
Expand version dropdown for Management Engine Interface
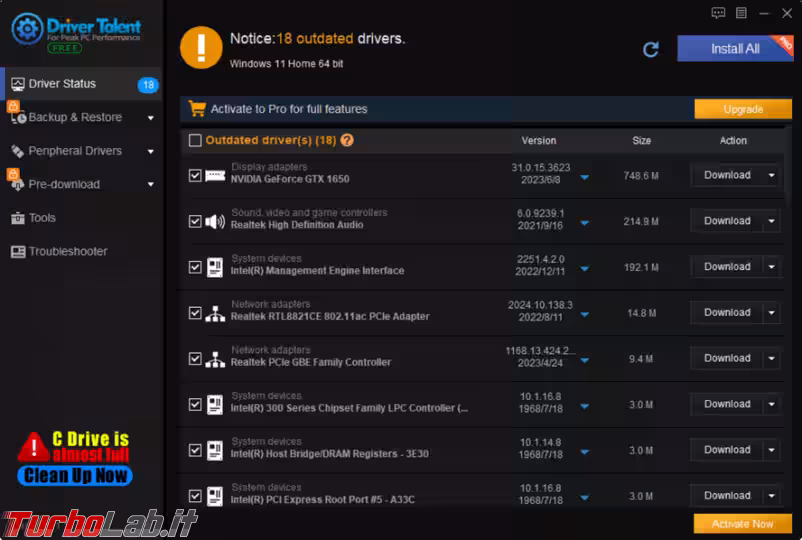coord(585,269)
